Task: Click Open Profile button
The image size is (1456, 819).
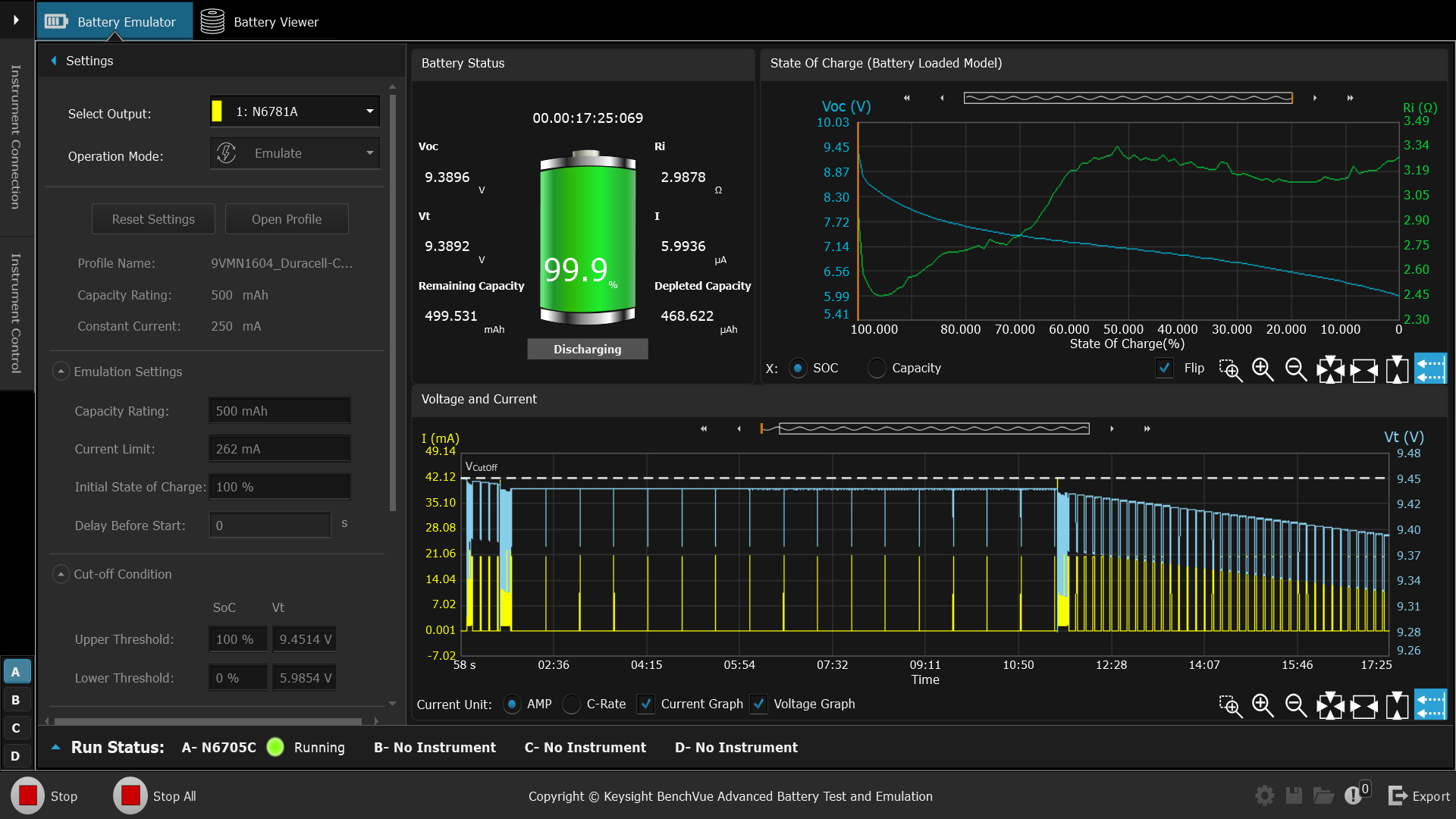Action: (287, 219)
